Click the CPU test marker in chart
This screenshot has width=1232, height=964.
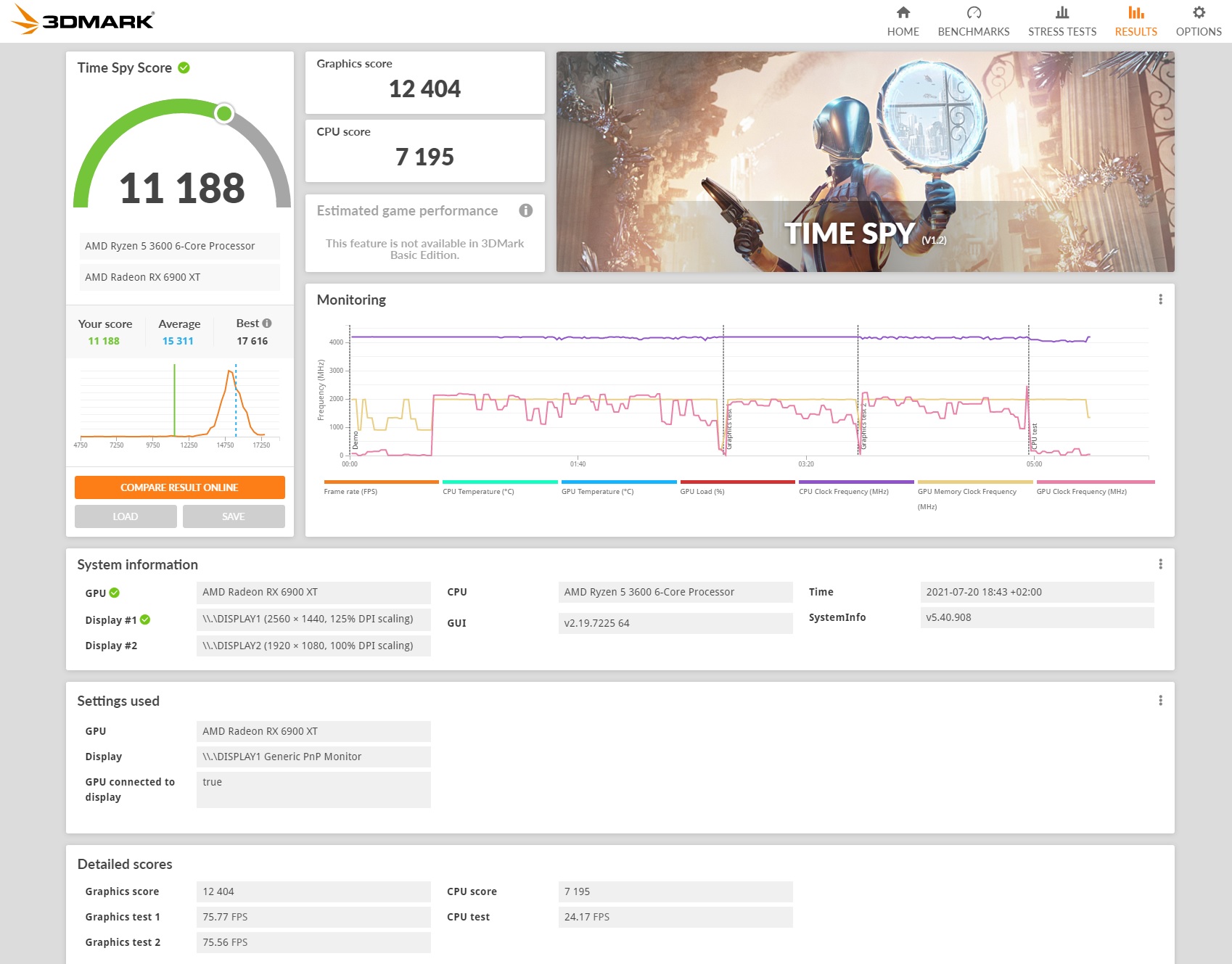pyautogui.click(x=1034, y=437)
